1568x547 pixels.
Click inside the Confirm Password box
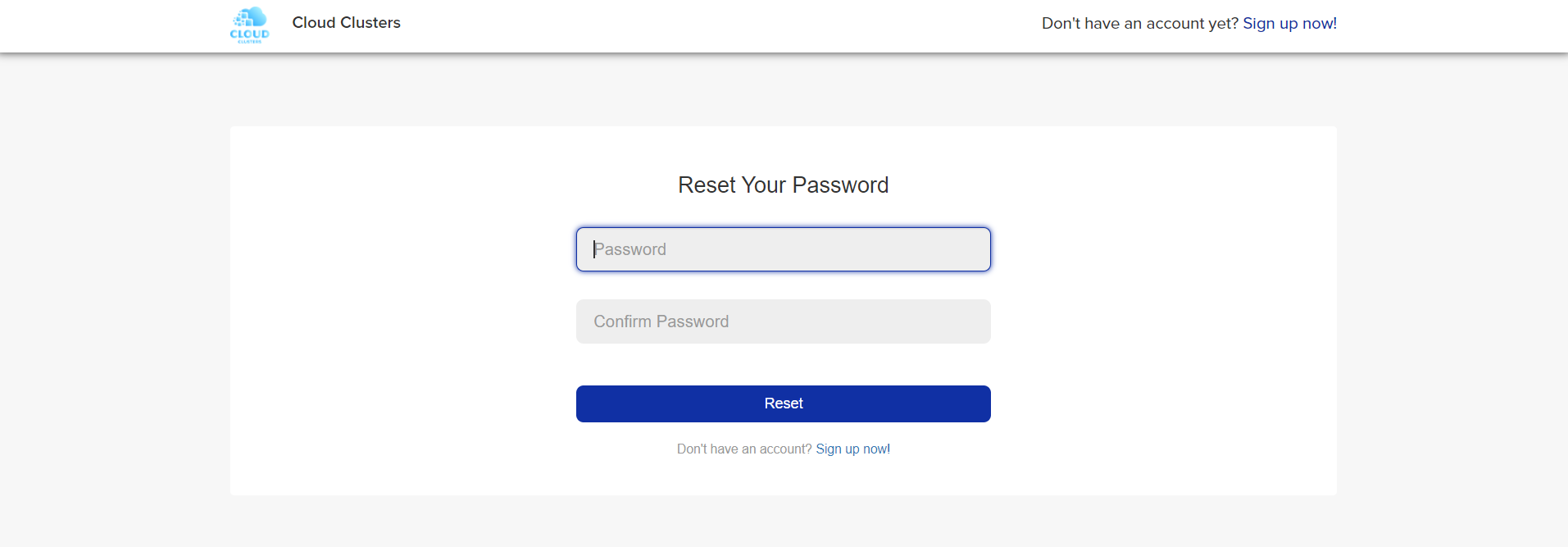(783, 321)
